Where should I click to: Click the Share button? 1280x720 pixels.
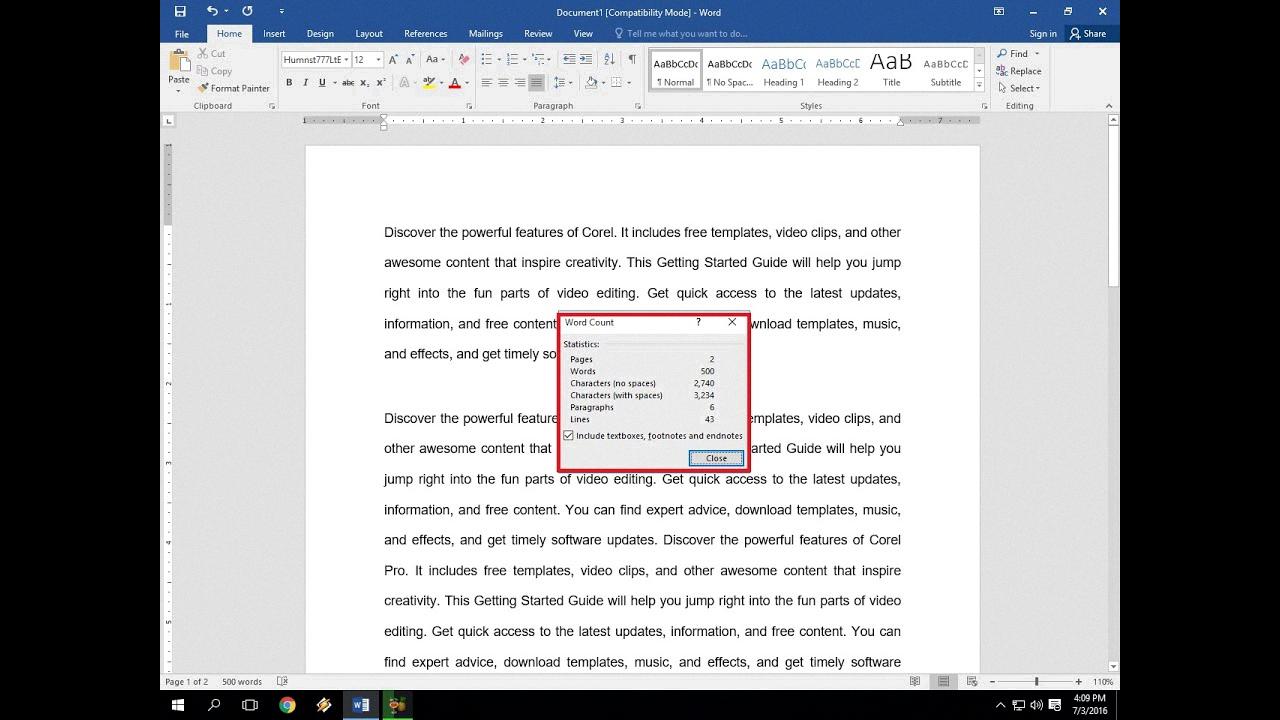[1088, 34]
